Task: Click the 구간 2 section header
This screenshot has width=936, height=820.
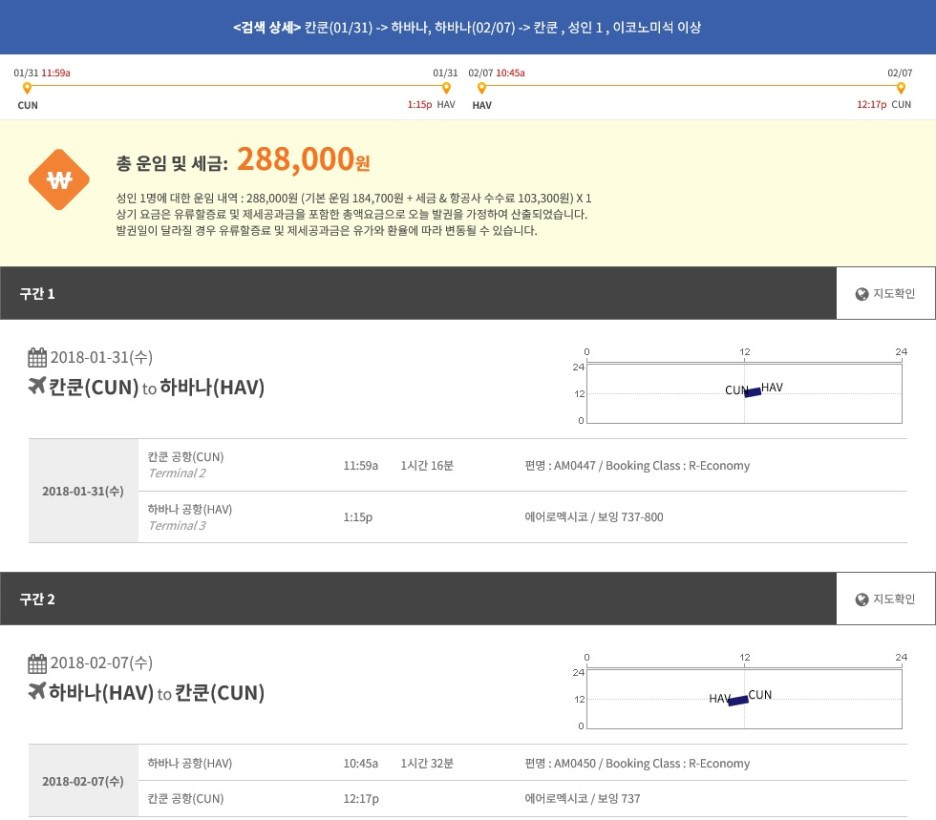Action: (x=418, y=599)
